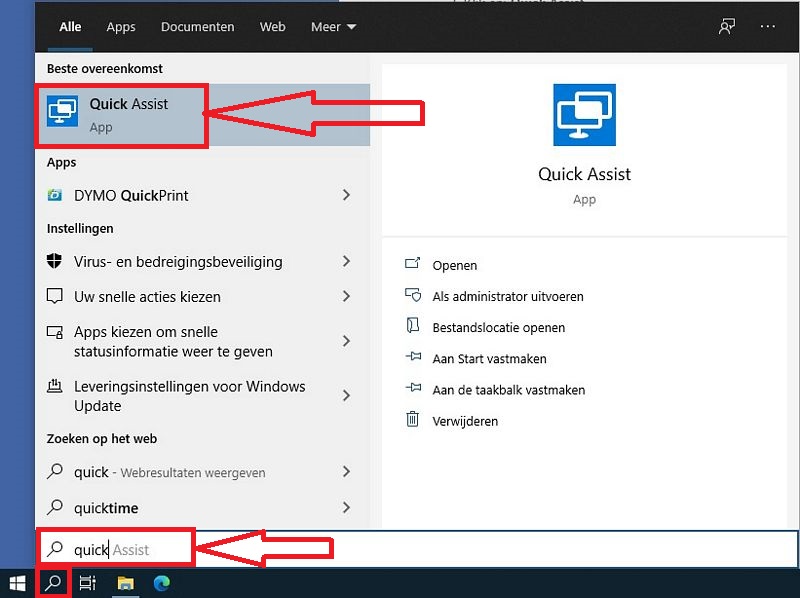Select the large Quick Assist icon in preview pane
This screenshot has width=800, height=598.
coord(584,113)
